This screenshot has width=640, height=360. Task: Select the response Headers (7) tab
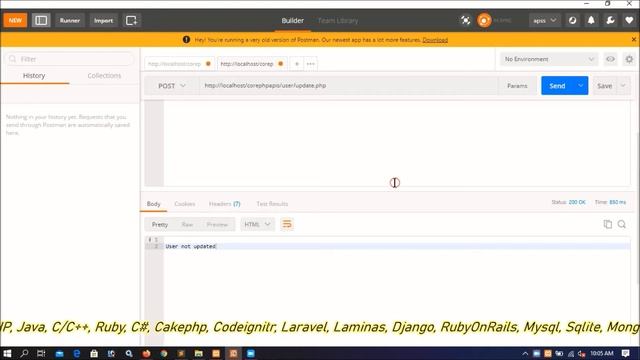tap(224, 204)
